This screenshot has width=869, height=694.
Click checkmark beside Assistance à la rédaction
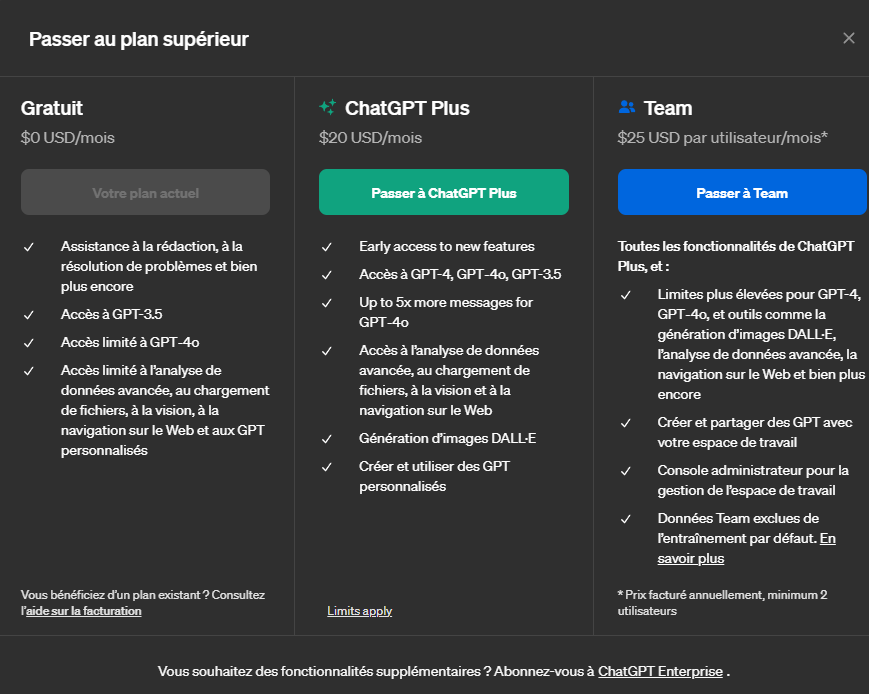[x=29, y=247]
